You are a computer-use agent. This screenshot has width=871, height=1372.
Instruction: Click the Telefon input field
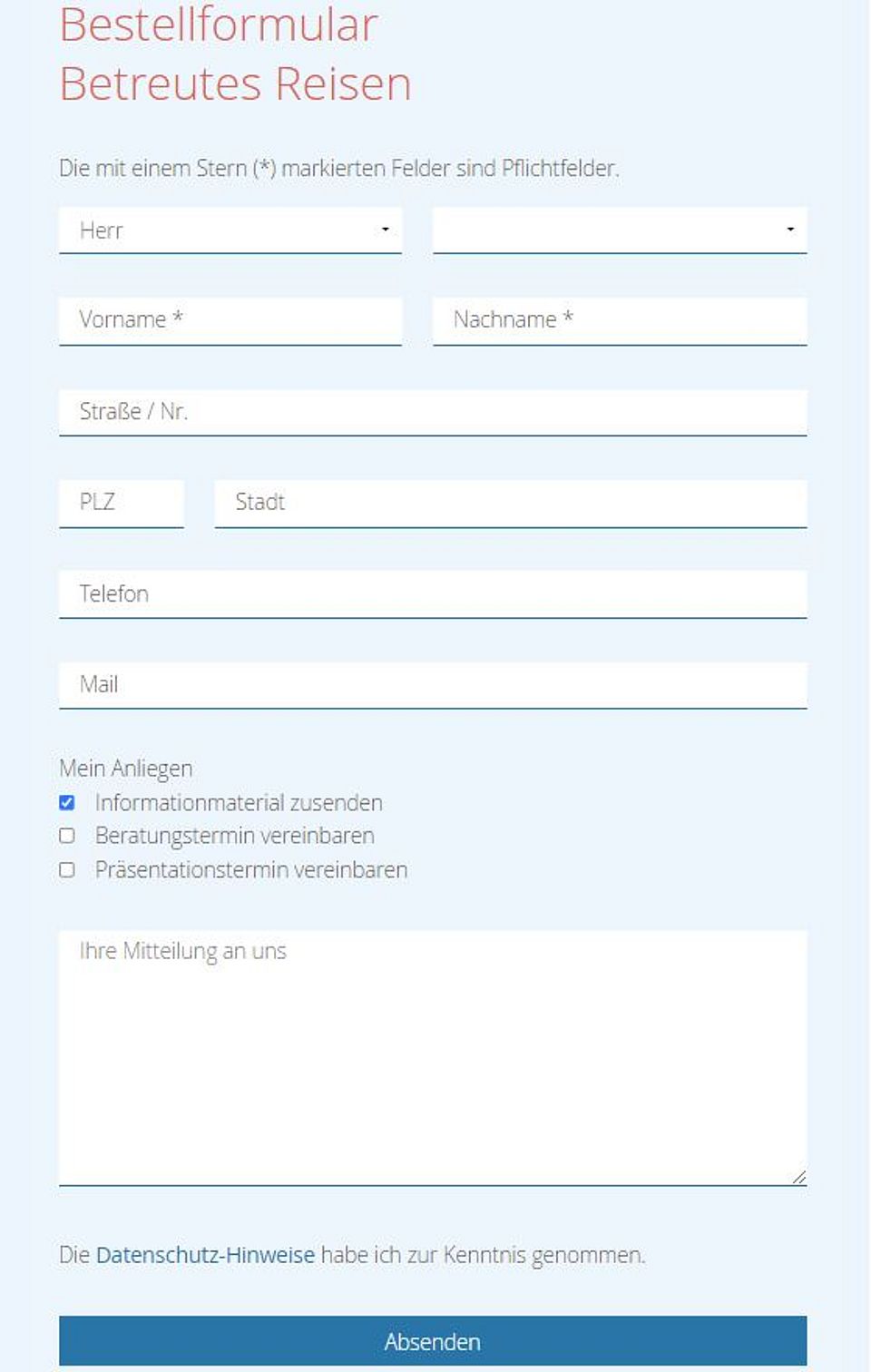pos(432,594)
